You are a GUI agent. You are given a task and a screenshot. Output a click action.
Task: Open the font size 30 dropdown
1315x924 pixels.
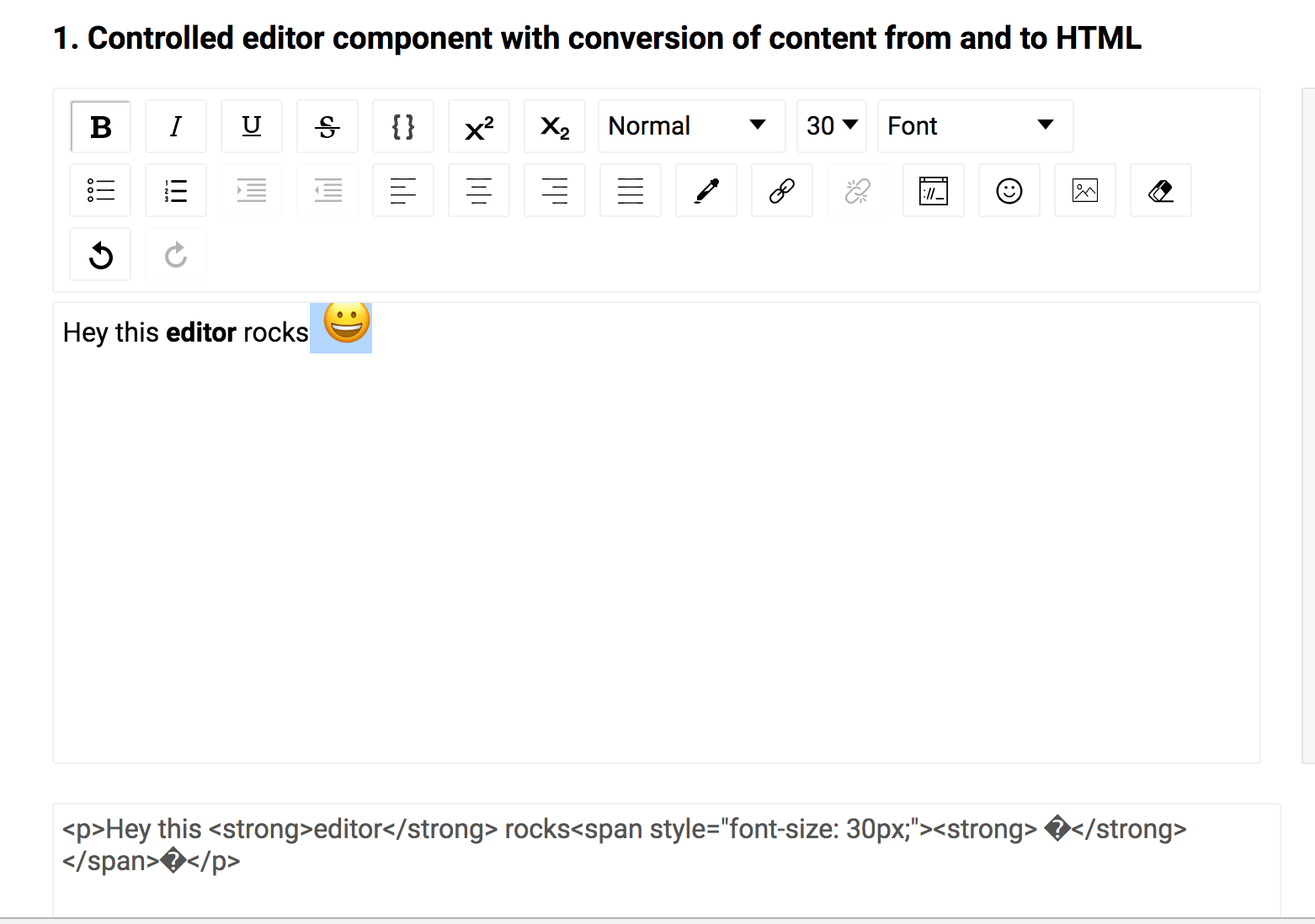(830, 126)
